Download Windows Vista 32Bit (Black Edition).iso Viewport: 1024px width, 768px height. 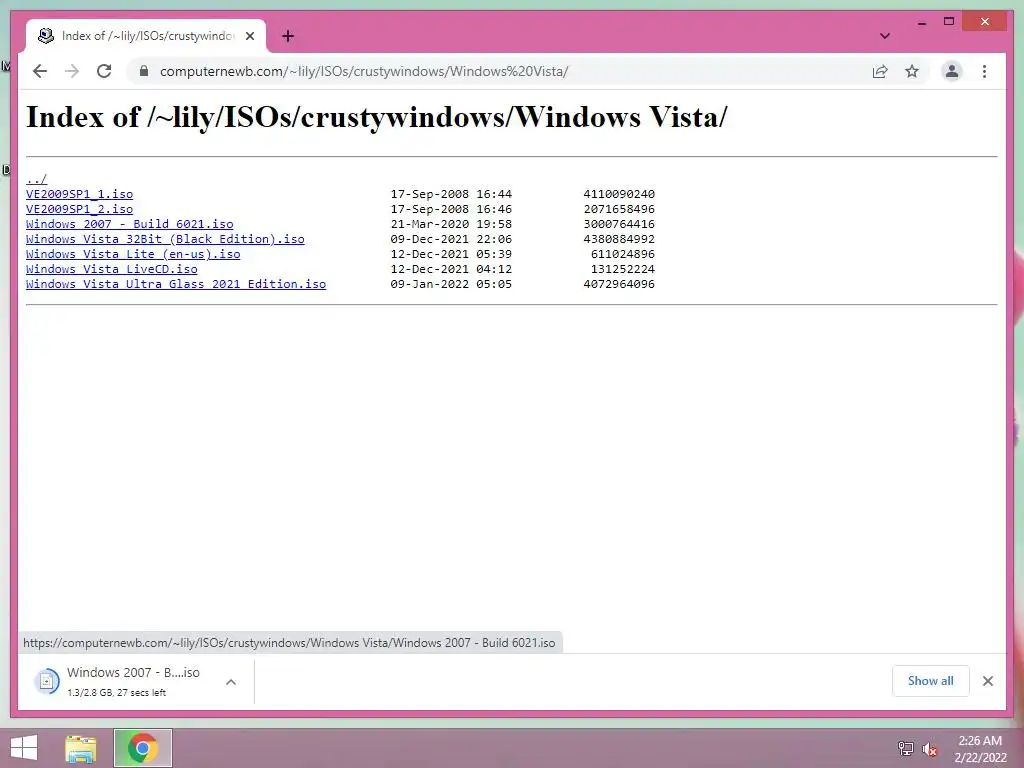click(x=165, y=239)
